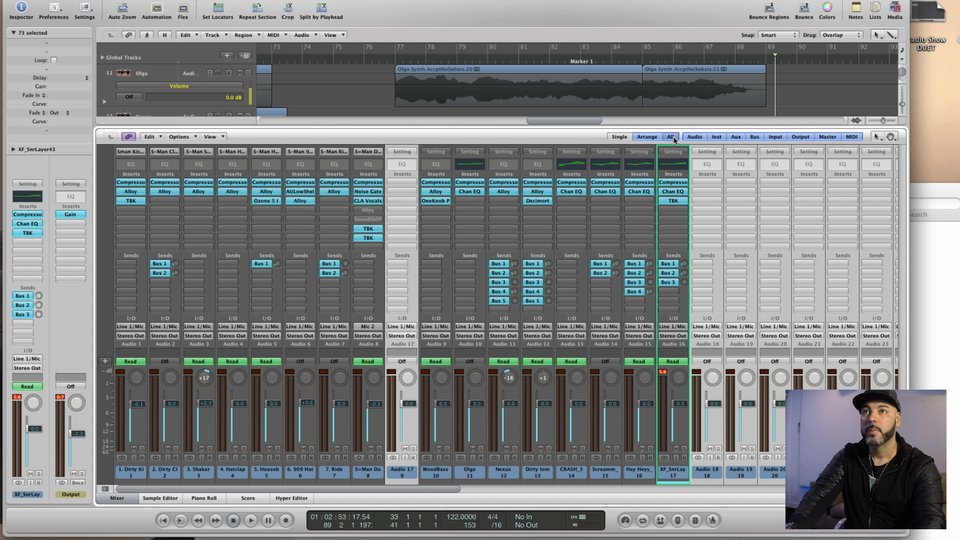Toggle Off automation button on Olga track

(x=129, y=97)
